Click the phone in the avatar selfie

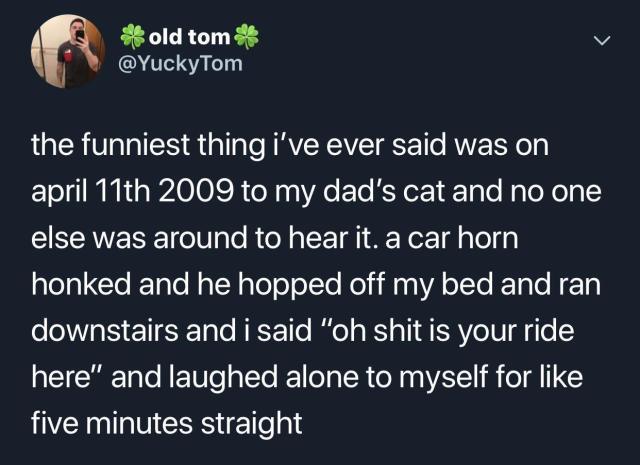pyautogui.click(x=80, y=35)
